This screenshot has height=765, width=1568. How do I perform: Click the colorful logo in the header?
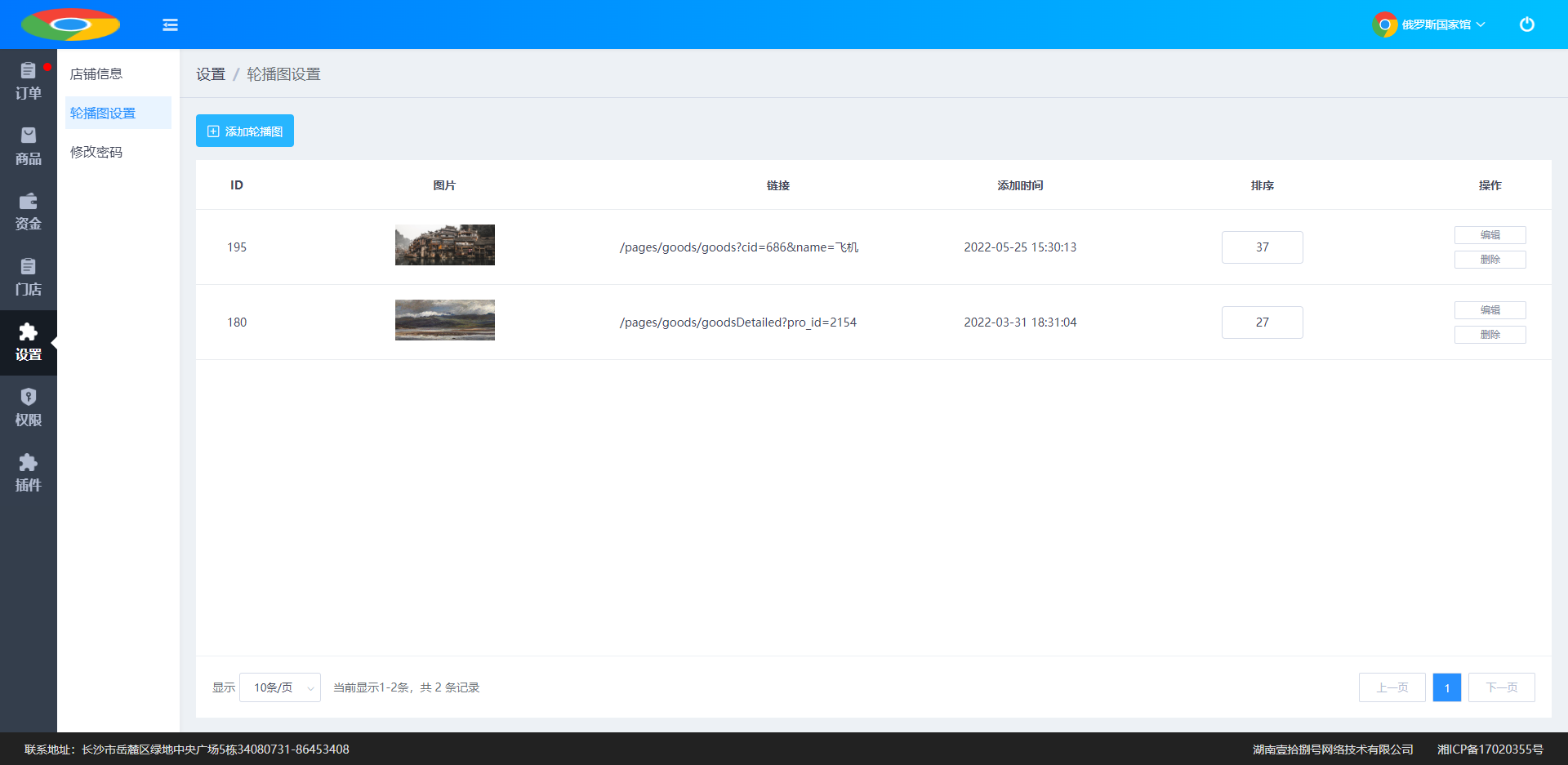(x=70, y=24)
